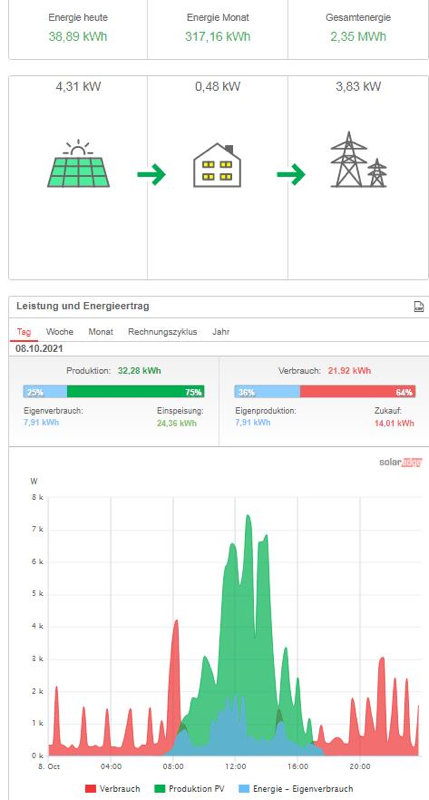Open the Rechnungszyklus tab

[163, 332]
